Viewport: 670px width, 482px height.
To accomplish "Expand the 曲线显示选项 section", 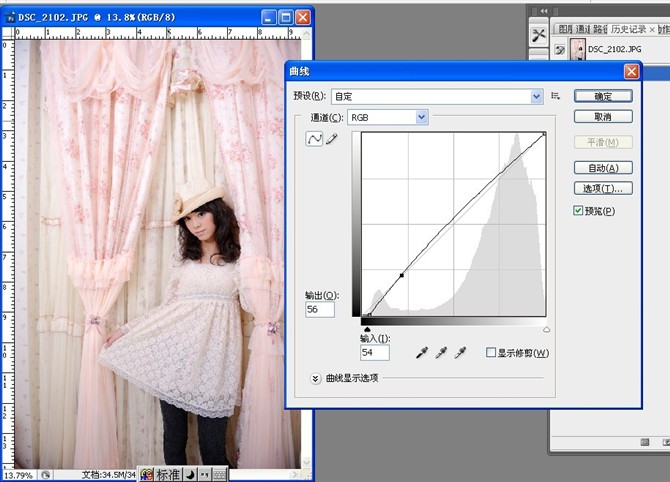I will pos(315,379).
